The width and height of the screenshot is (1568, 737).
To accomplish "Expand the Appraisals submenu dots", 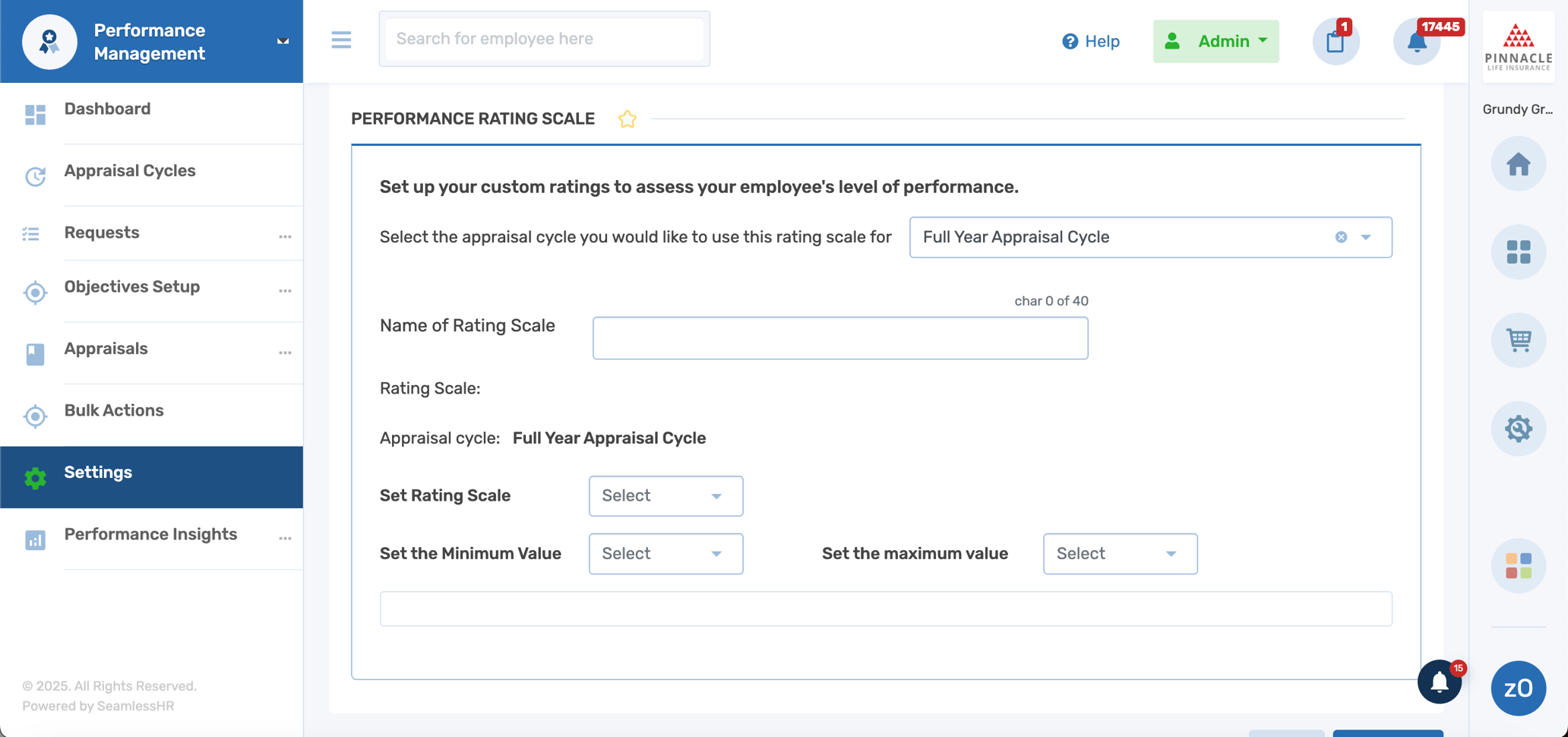I will 285,353.
